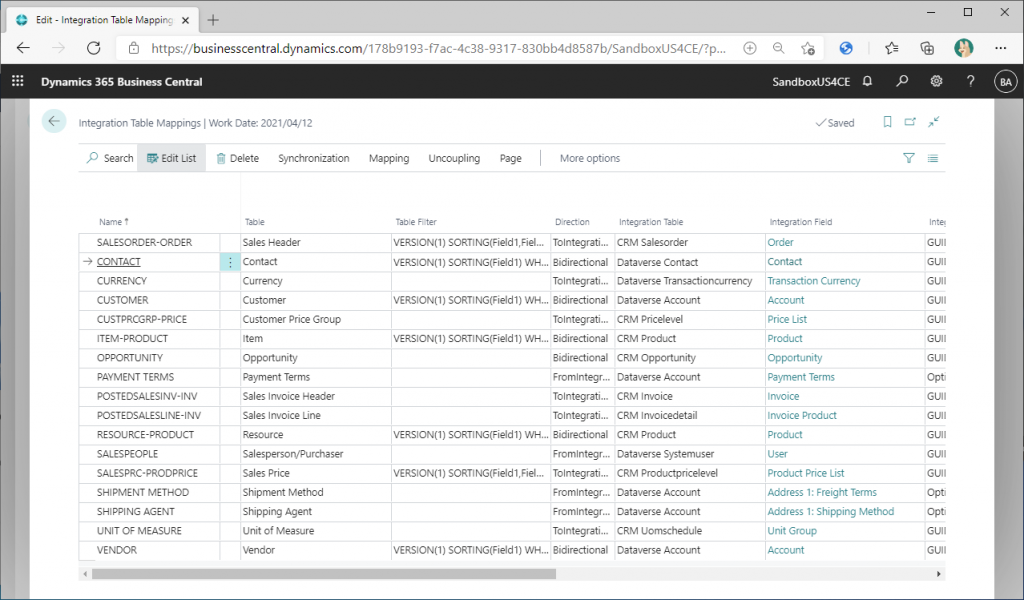Click the back arrow on page header
Image resolution: width=1024 pixels, height=600 pixels.
coord(54,121)
